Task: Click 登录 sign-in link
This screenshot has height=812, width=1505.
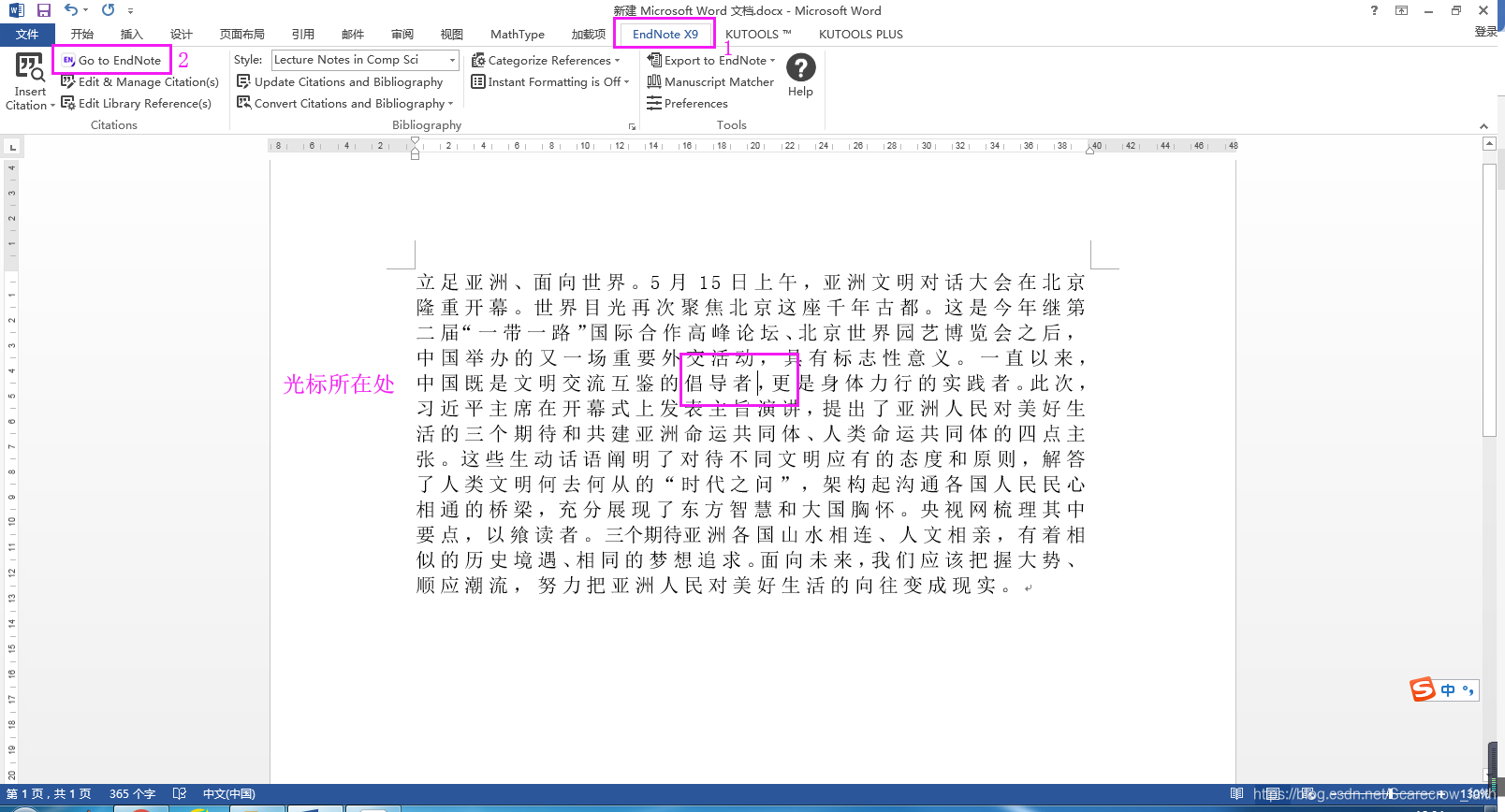Action: pyautogui.click(x=1486, y=32)
